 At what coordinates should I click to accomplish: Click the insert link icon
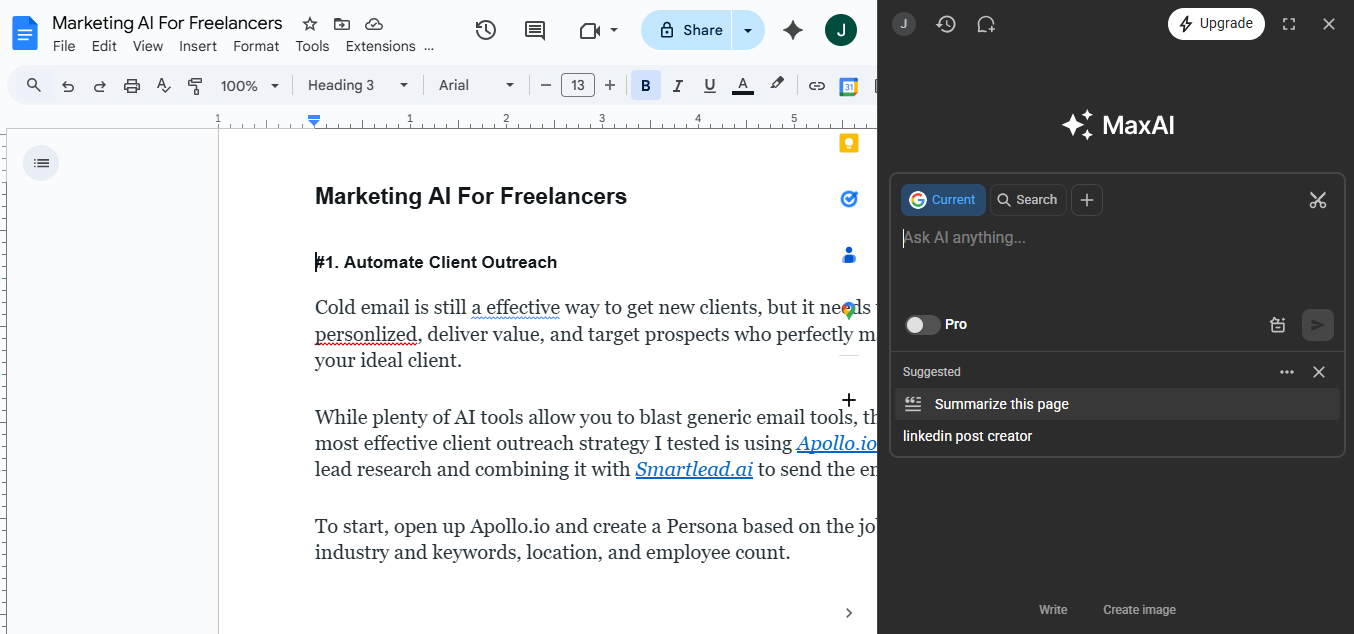(x=816, y=86)
